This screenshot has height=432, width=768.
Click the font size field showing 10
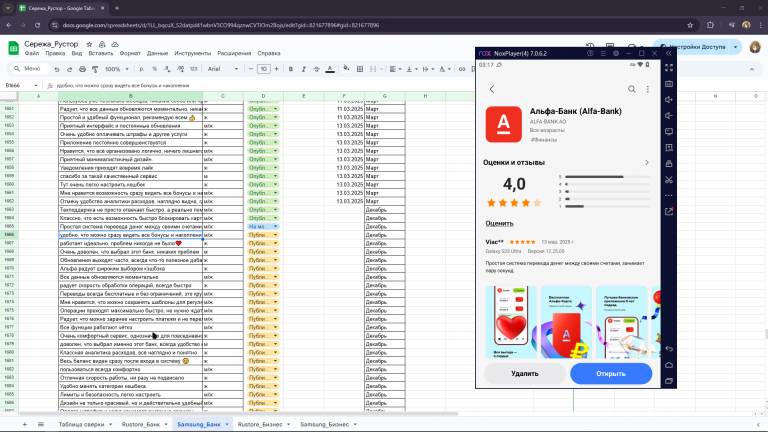(x=264, y=69)
